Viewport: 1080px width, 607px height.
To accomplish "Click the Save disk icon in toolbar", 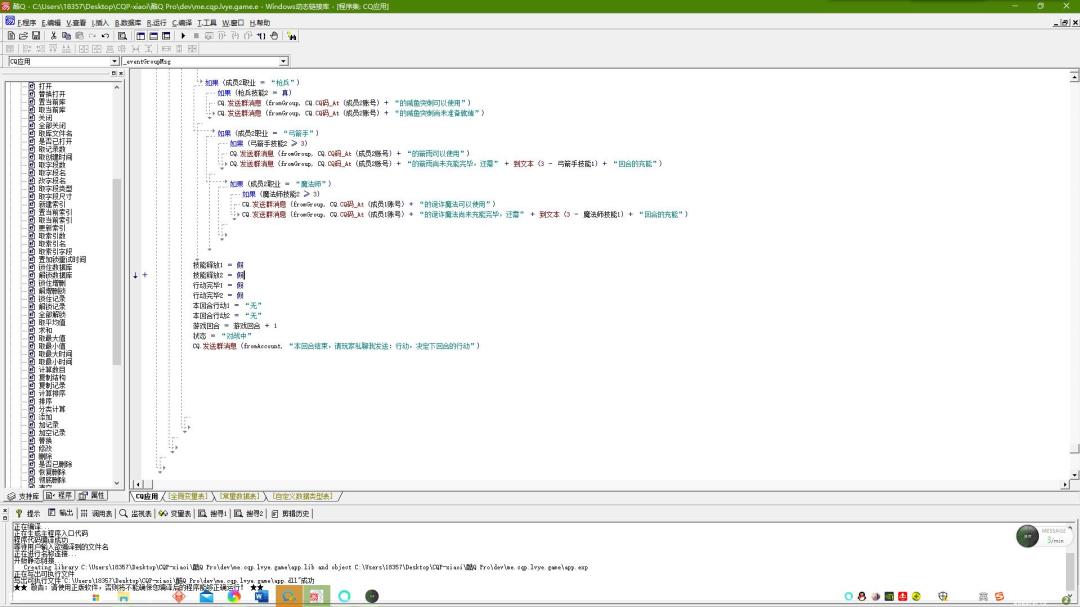I will 36,36.
